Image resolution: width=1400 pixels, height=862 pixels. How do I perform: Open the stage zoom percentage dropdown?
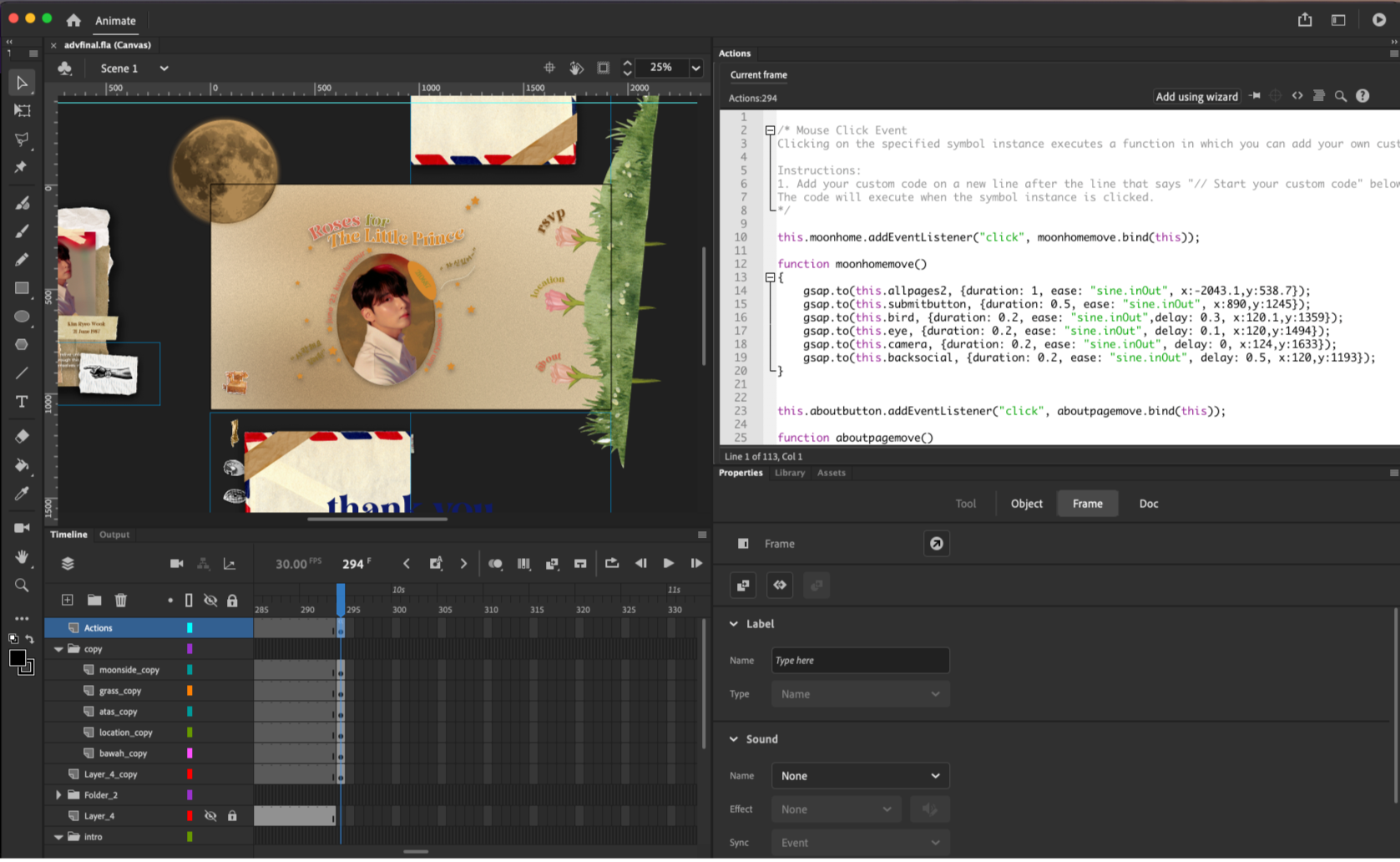point(695,68)
